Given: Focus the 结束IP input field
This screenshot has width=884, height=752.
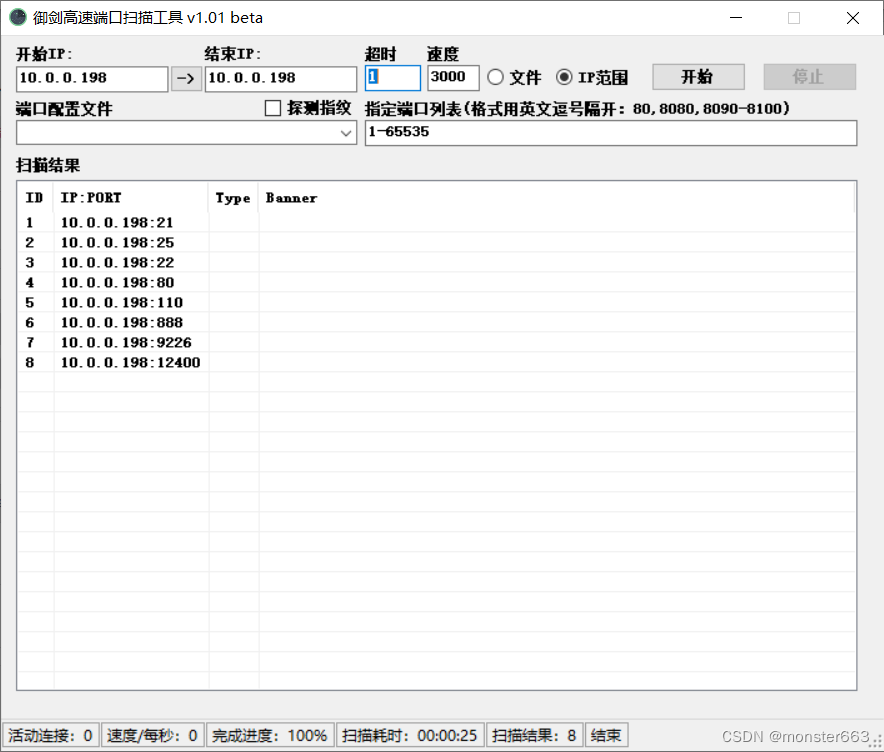Looking at the screenshot, I should [281, 78].
